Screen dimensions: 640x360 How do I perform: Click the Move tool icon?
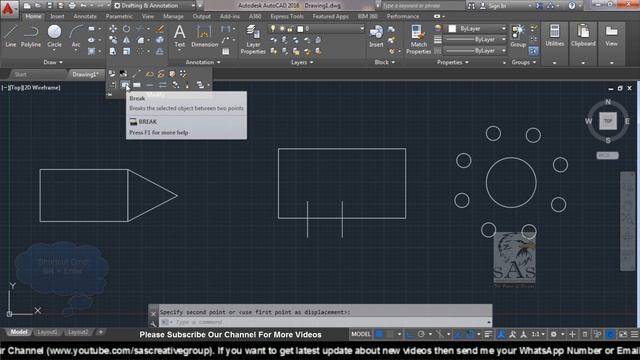tap(113, 29)
